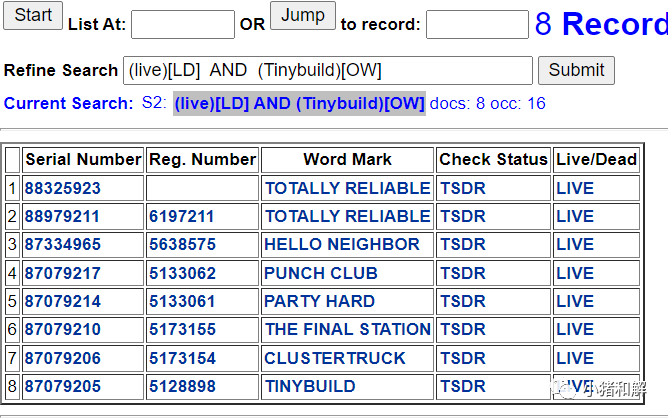Screen dimensions: 668x419
Task: Click LIVE status for CLUSTERTRUCK
Action: 575,358
